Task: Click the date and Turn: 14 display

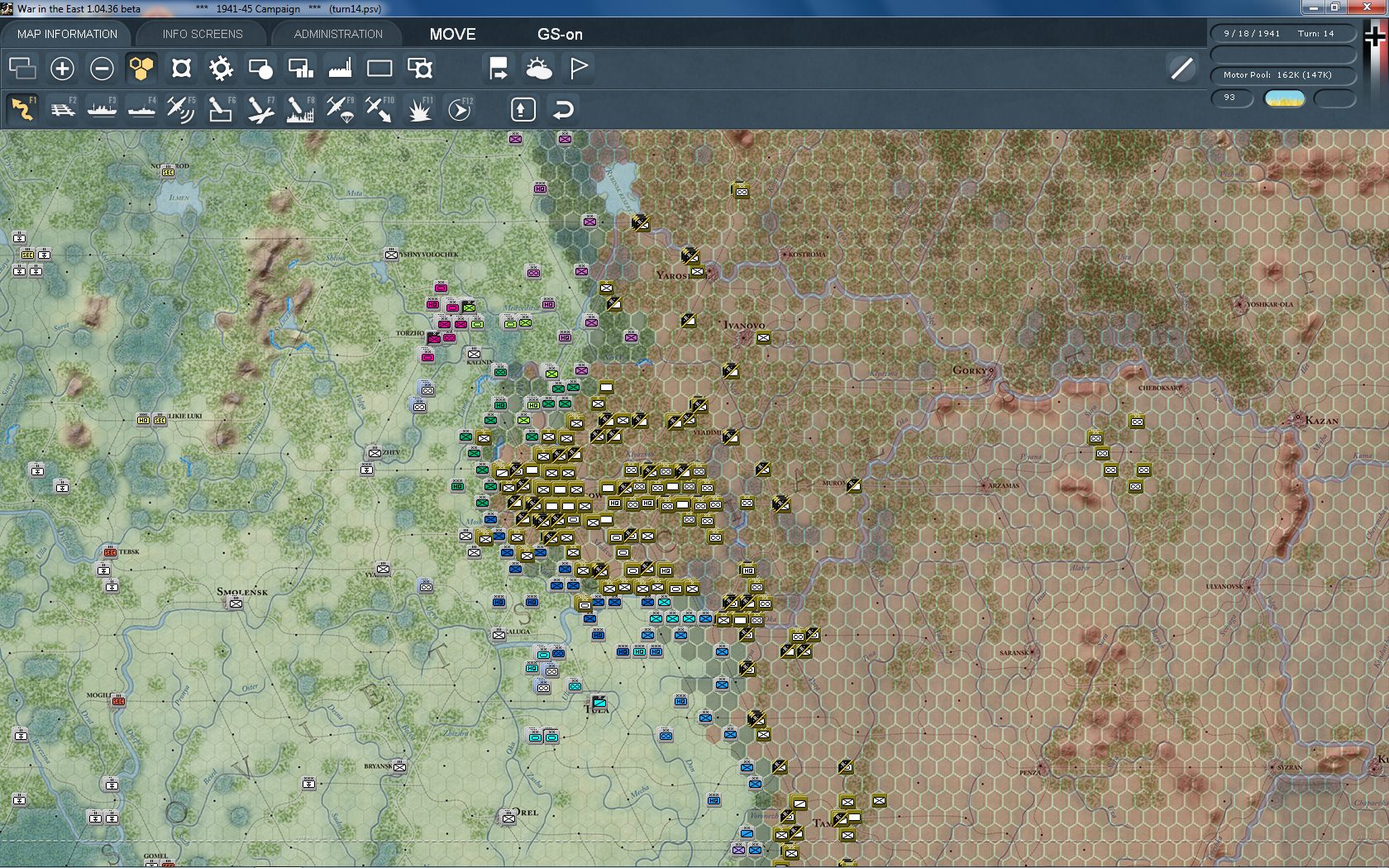Action: click(x=1283, y=33)
